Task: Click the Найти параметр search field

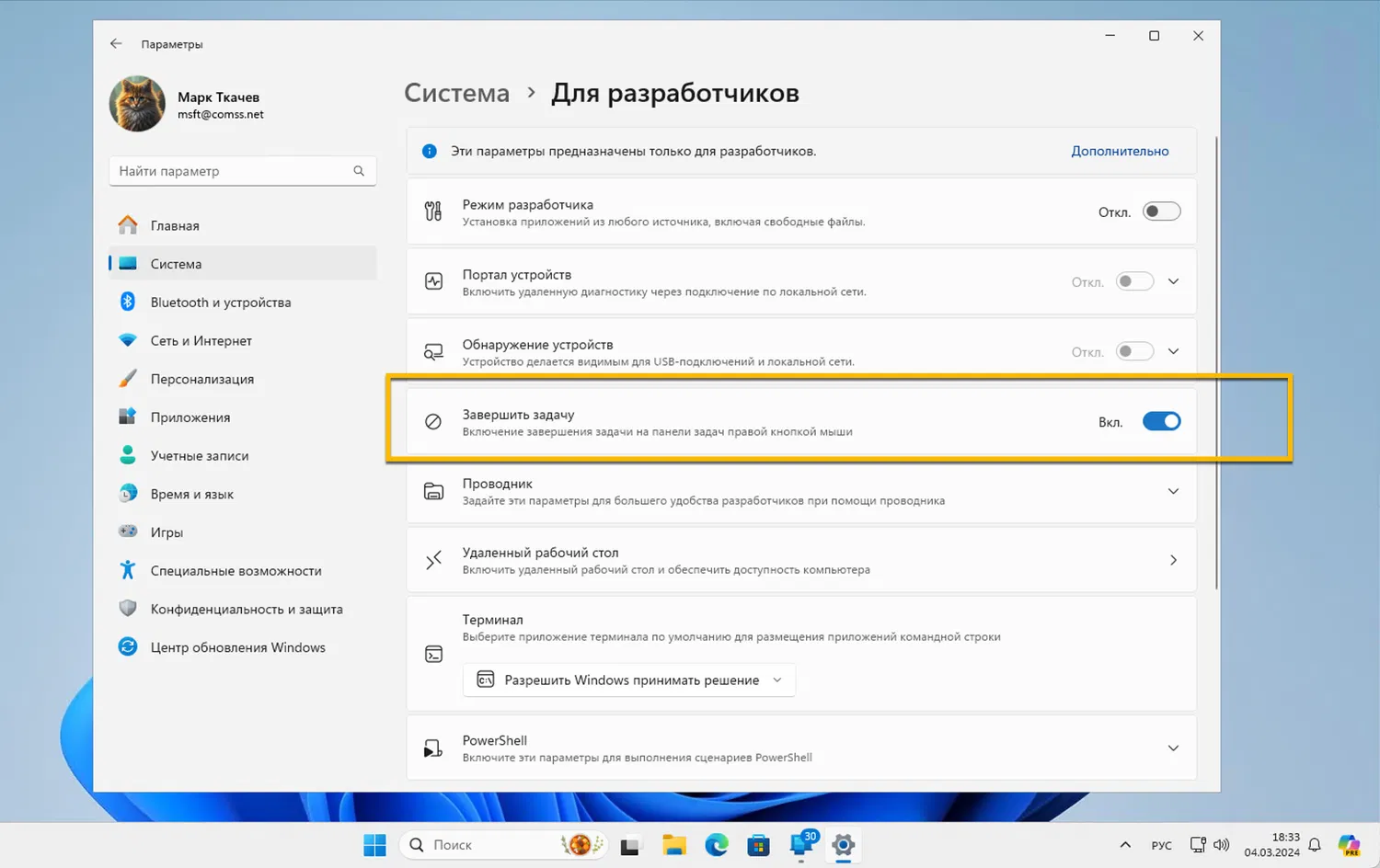Action: pos(243,171)
